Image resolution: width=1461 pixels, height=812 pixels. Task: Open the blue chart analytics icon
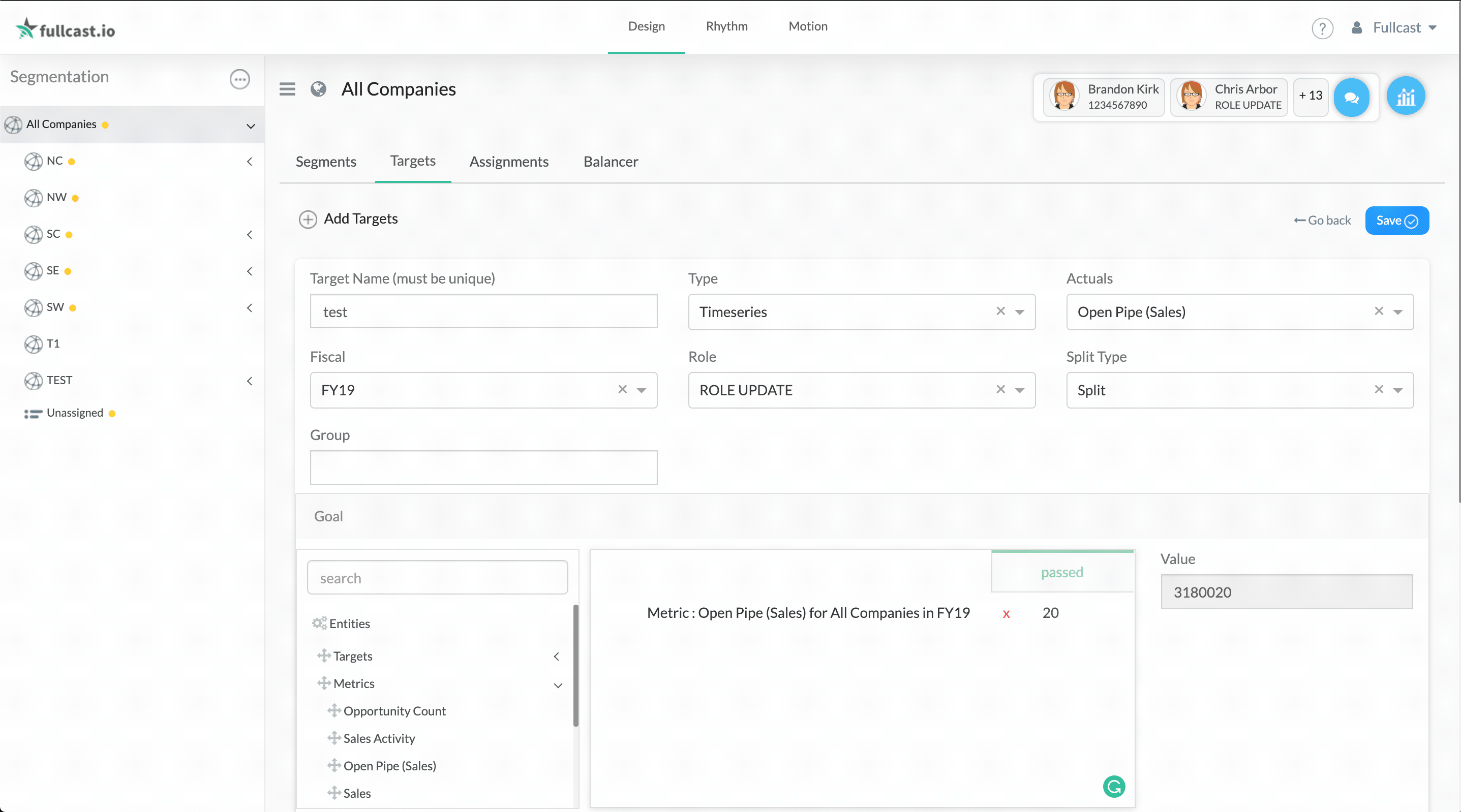(1406, 97)
